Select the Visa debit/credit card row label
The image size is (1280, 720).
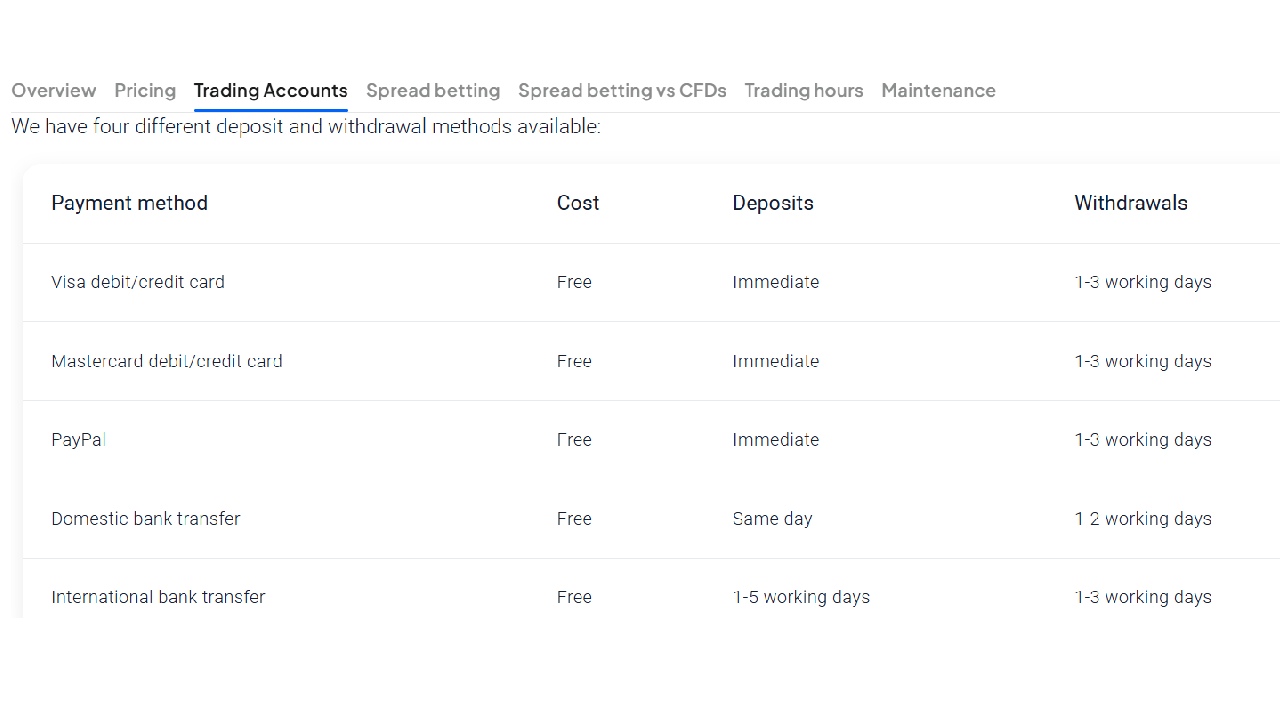pos(138,282)
